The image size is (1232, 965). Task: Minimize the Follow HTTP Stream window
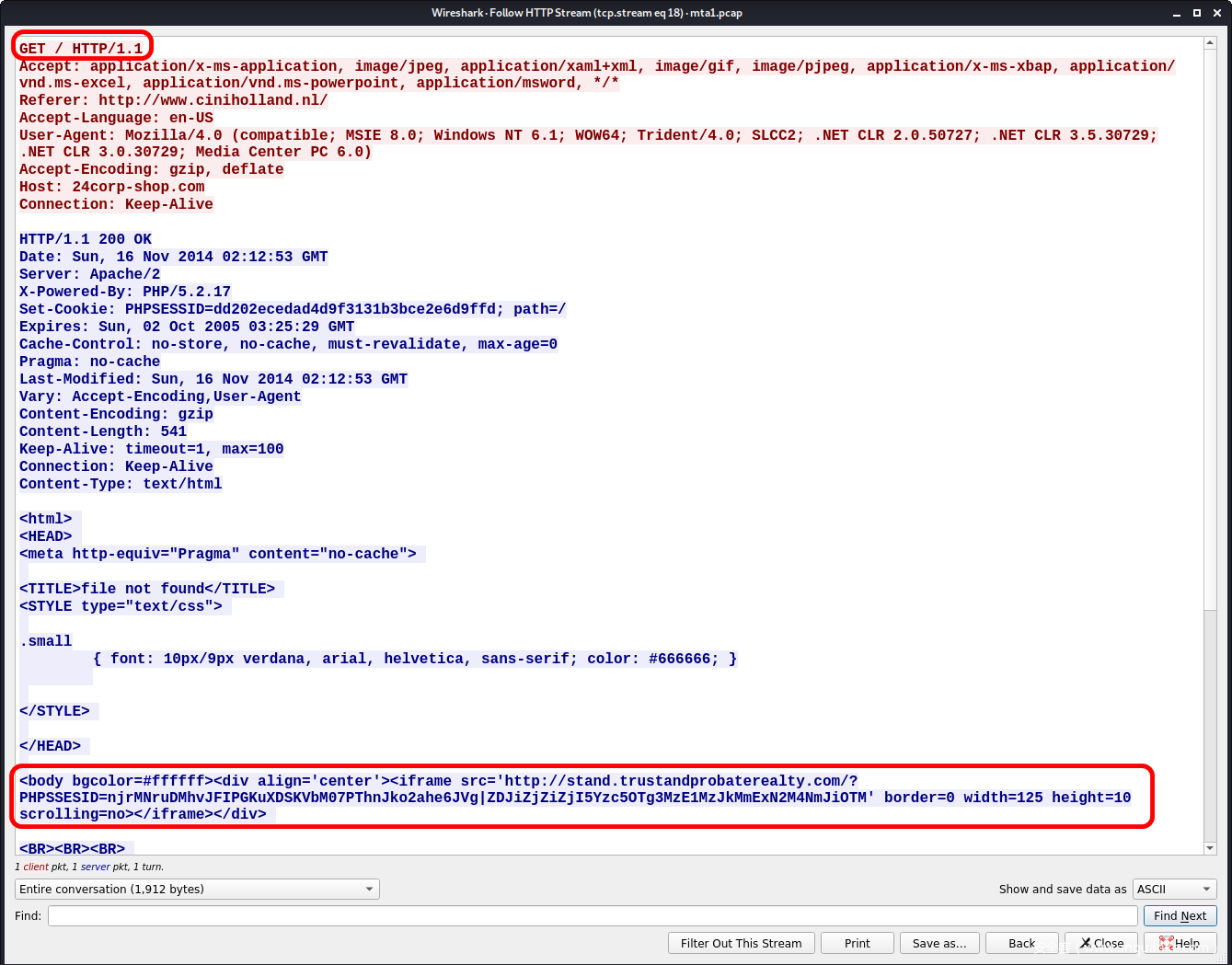click(x=1177, y=13)
